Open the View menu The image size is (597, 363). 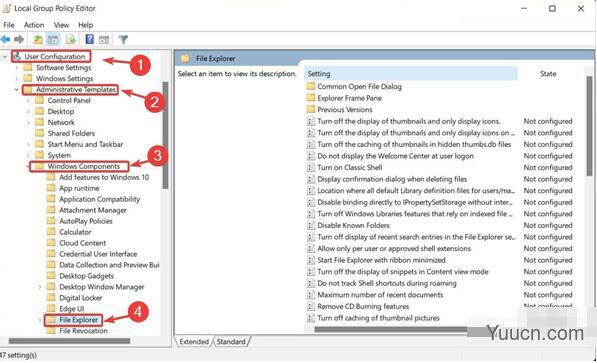tap(61, 25)
